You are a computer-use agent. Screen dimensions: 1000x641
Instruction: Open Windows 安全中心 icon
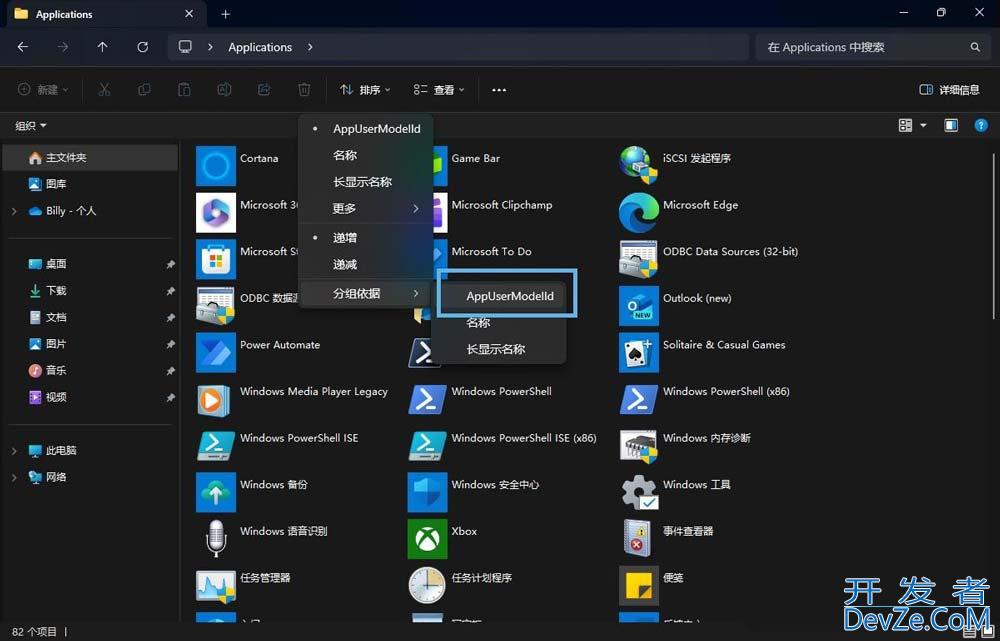click(427, 492)
